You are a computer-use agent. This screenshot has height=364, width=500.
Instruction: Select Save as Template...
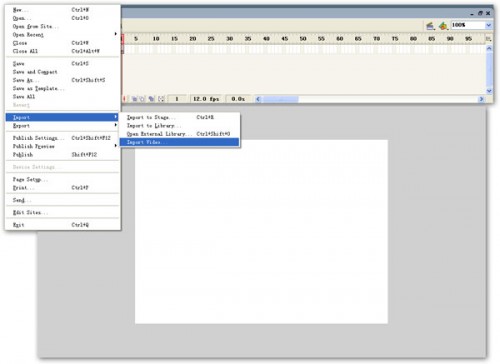pos(62,88)
